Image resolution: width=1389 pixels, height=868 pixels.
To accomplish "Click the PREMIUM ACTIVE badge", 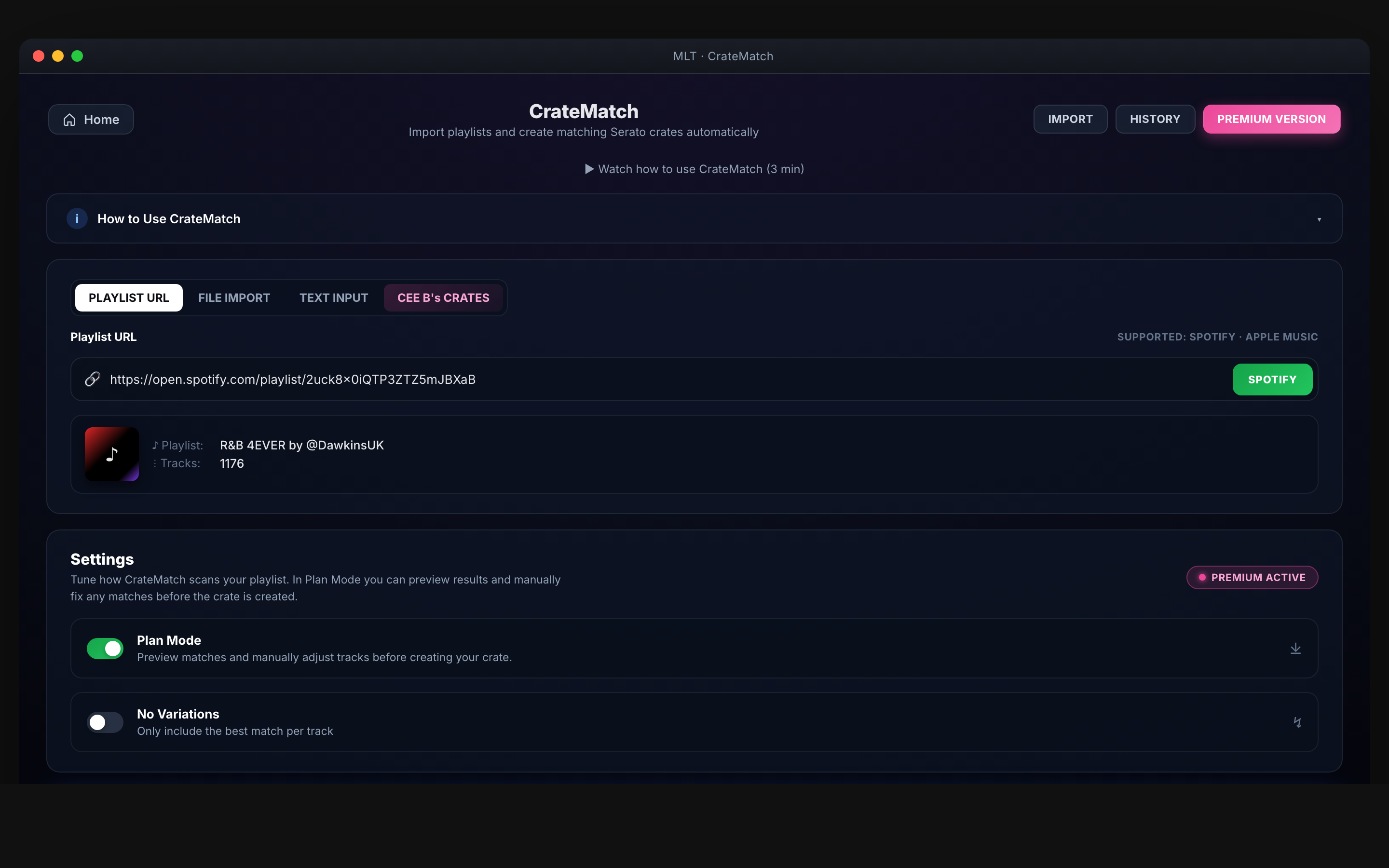I will pyautogui.click(x=1252, y=578).
